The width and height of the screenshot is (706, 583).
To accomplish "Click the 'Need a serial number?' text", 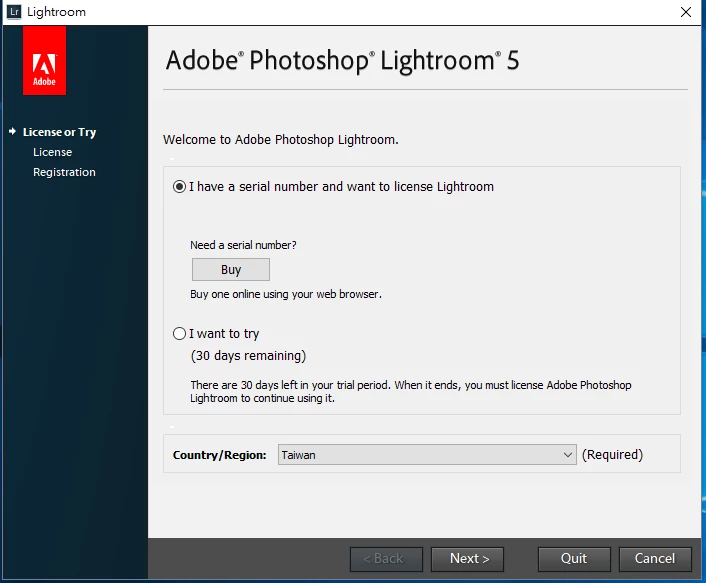I will point(243,245).
